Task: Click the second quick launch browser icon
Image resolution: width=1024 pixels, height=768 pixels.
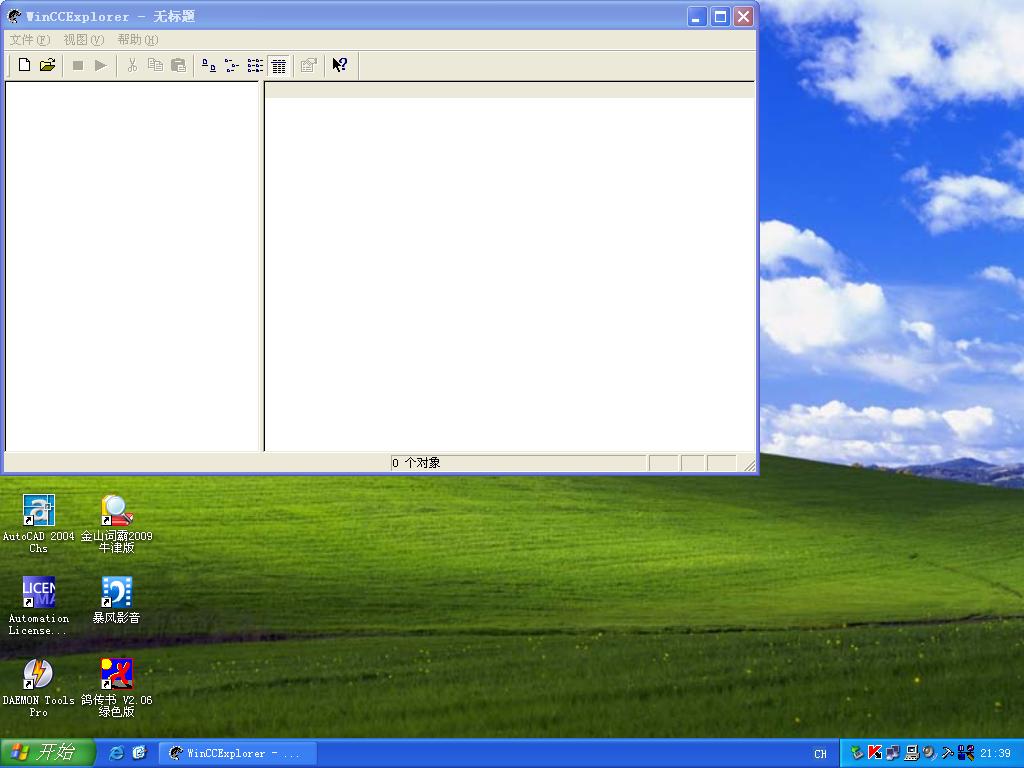Action: [140, 753]
